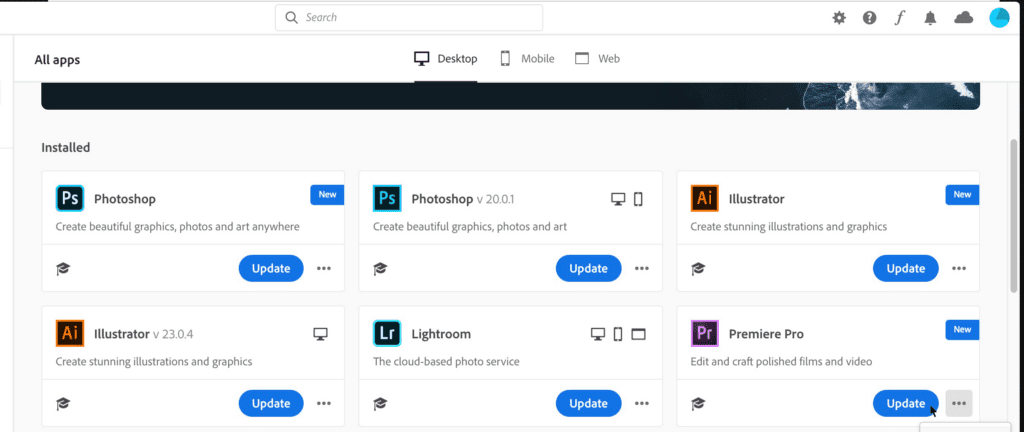Open the help question mark icon
Screen dimensions: 1024x432
tap(869, 18)
